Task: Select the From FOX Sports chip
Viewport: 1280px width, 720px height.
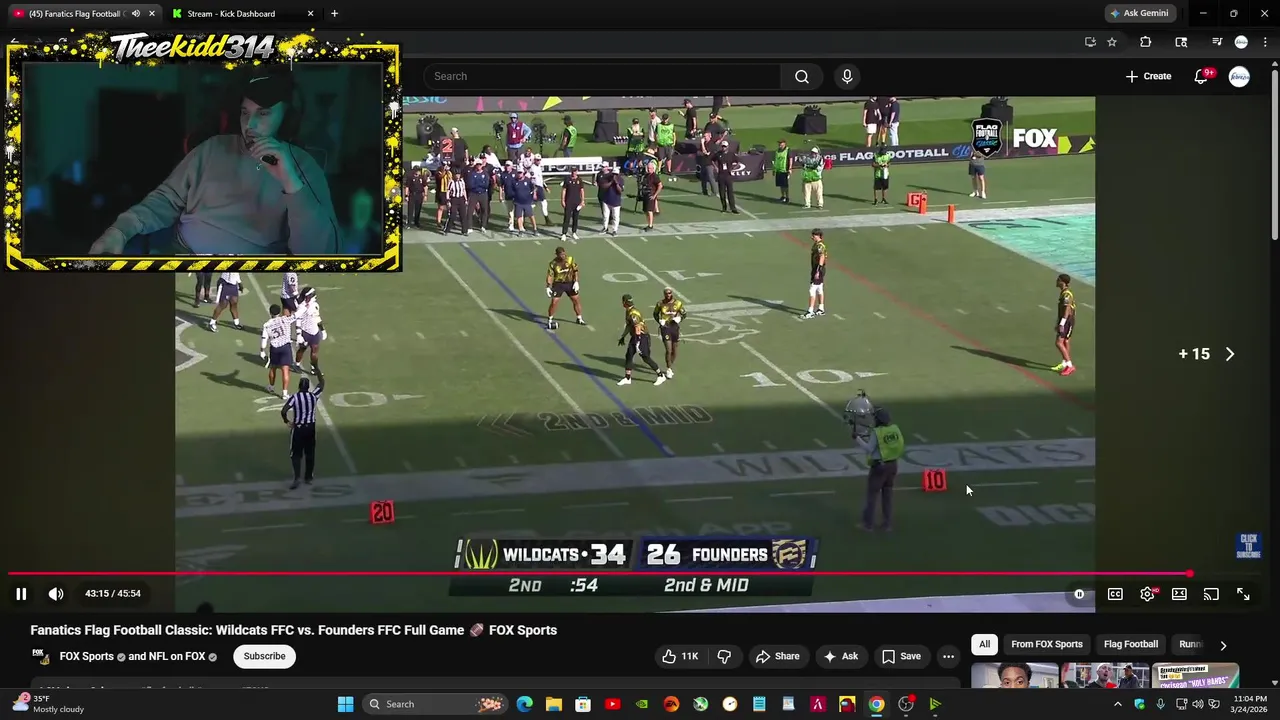Action: [x=1047, y=644]
